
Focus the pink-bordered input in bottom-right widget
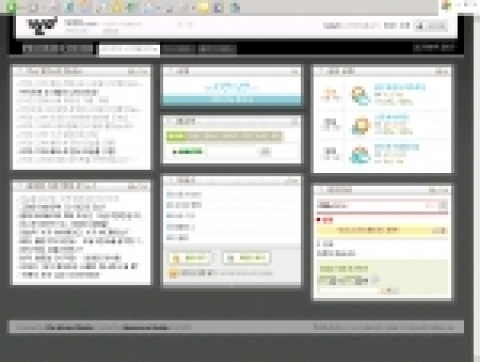tap(382, 205)
